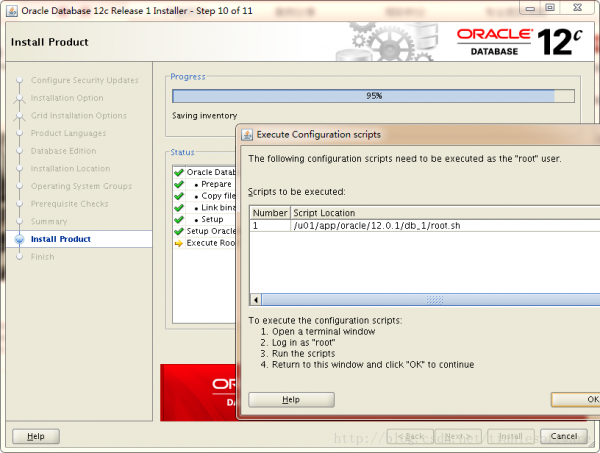Image resolution: width=600 pixels, height=453 pixels.
Task: Click green checkmark beside Link binaries
Action: (179, 208)
